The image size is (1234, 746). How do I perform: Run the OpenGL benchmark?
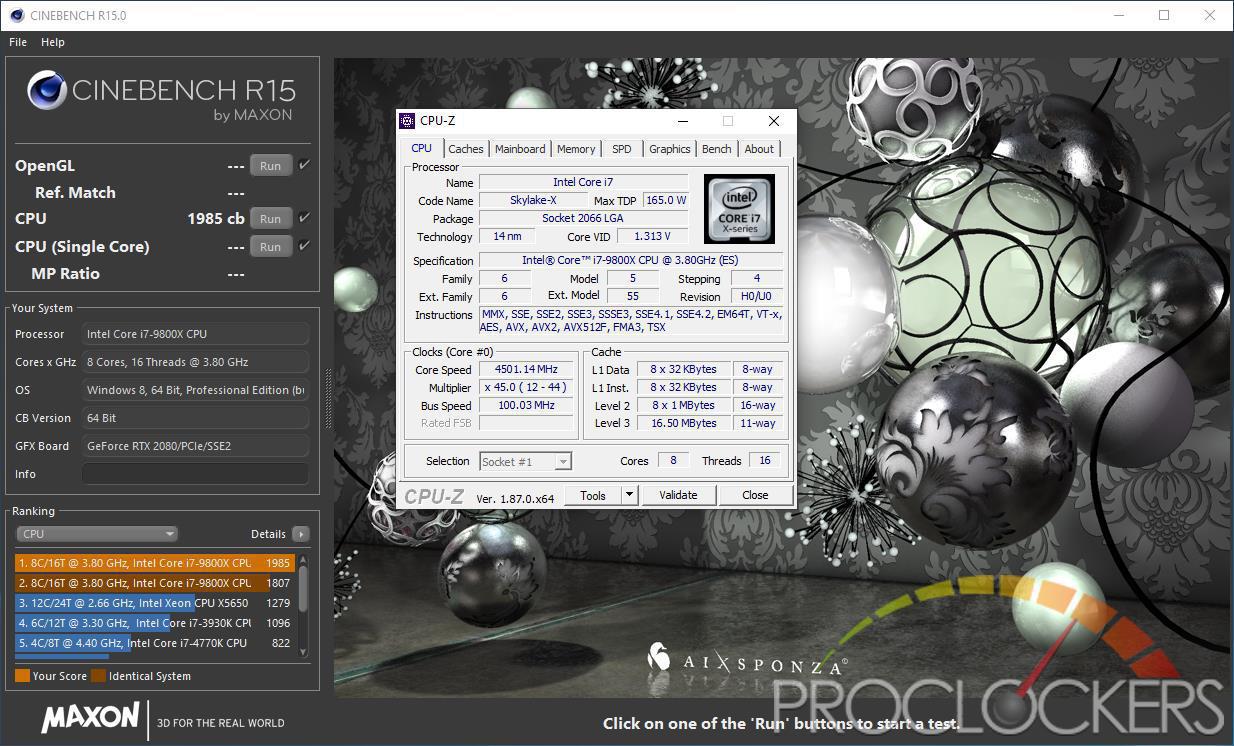[x=271, y=166]
